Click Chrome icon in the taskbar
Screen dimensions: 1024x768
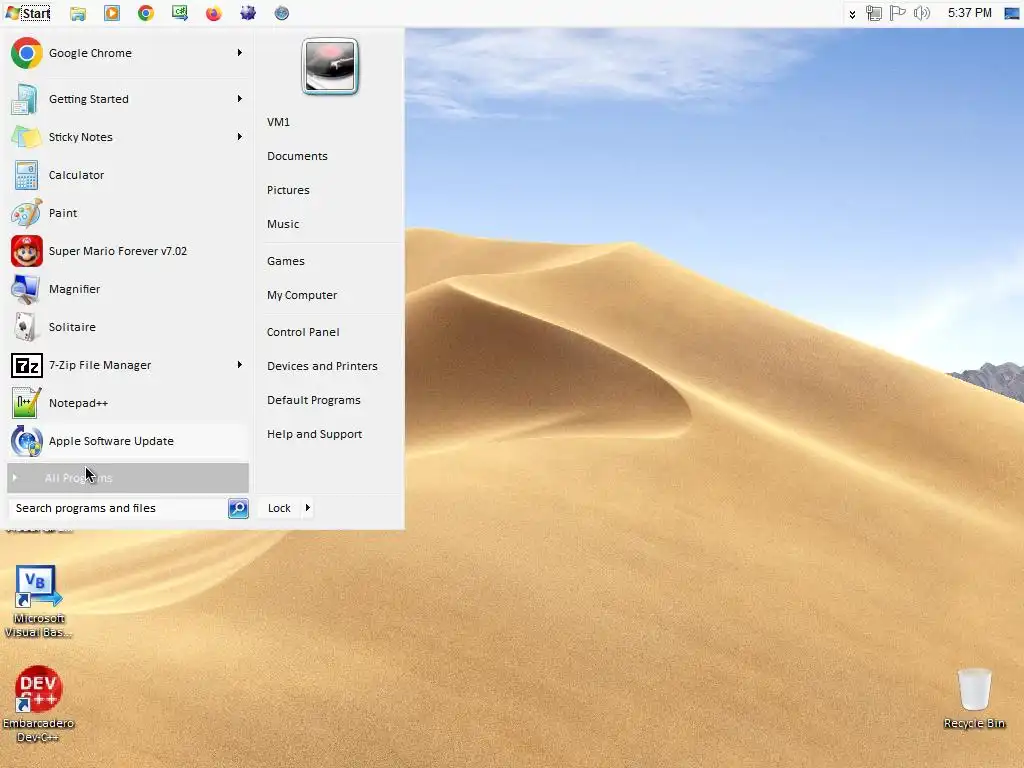click(146, 13)
